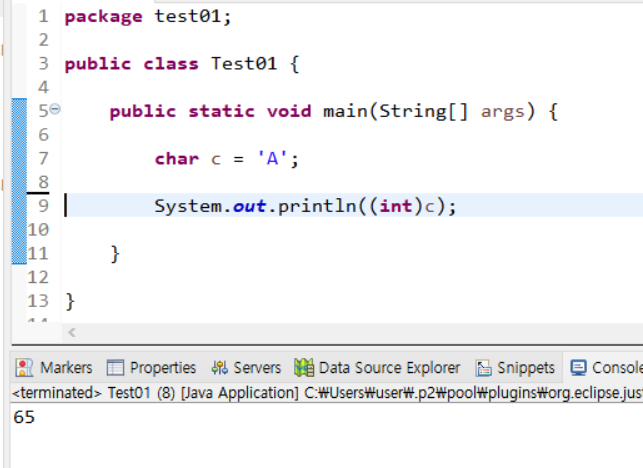The image size is (643, 468).
Task: Open the Markers tab
Action: pos(54,368)
